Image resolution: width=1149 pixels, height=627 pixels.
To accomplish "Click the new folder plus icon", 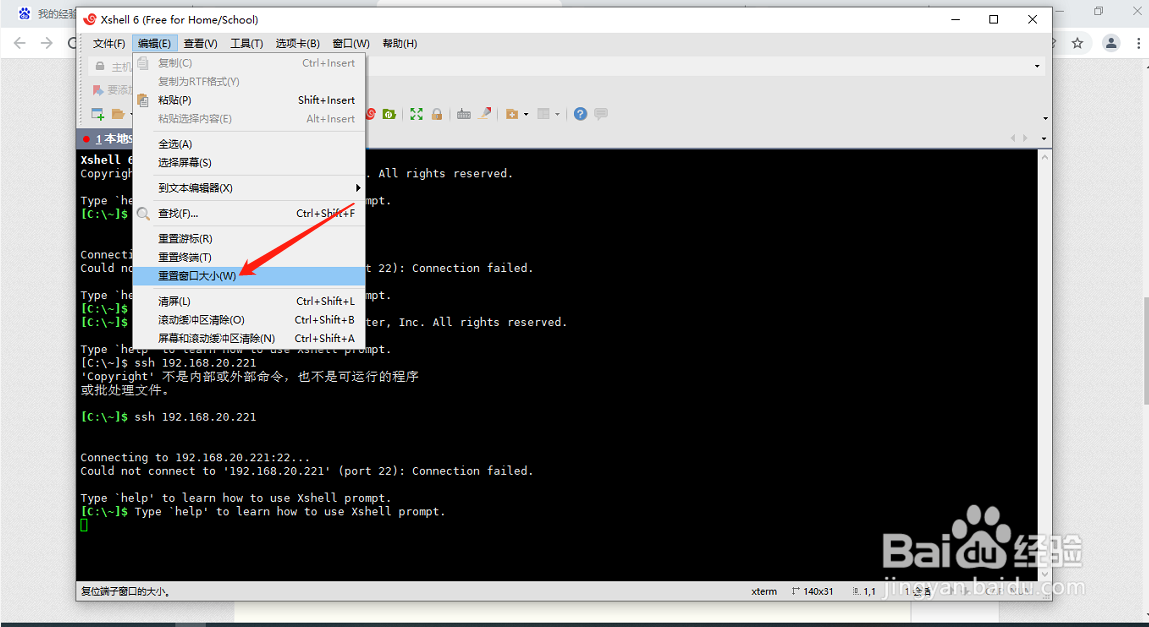I will (512, 114).
